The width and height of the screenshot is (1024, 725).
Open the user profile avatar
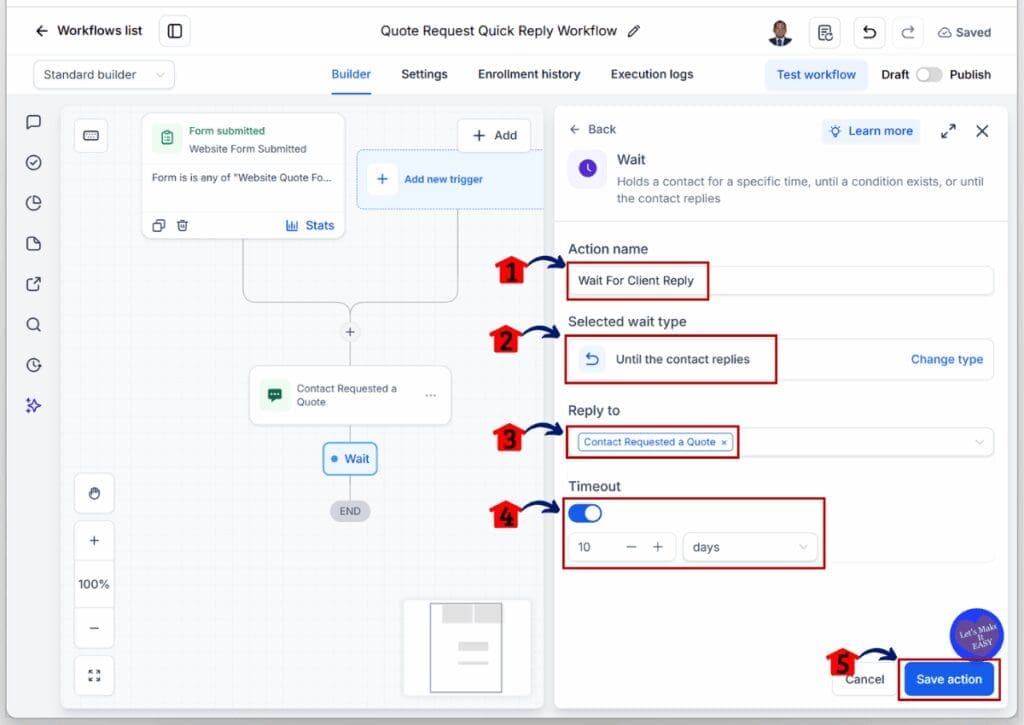(x=780, y=32)
